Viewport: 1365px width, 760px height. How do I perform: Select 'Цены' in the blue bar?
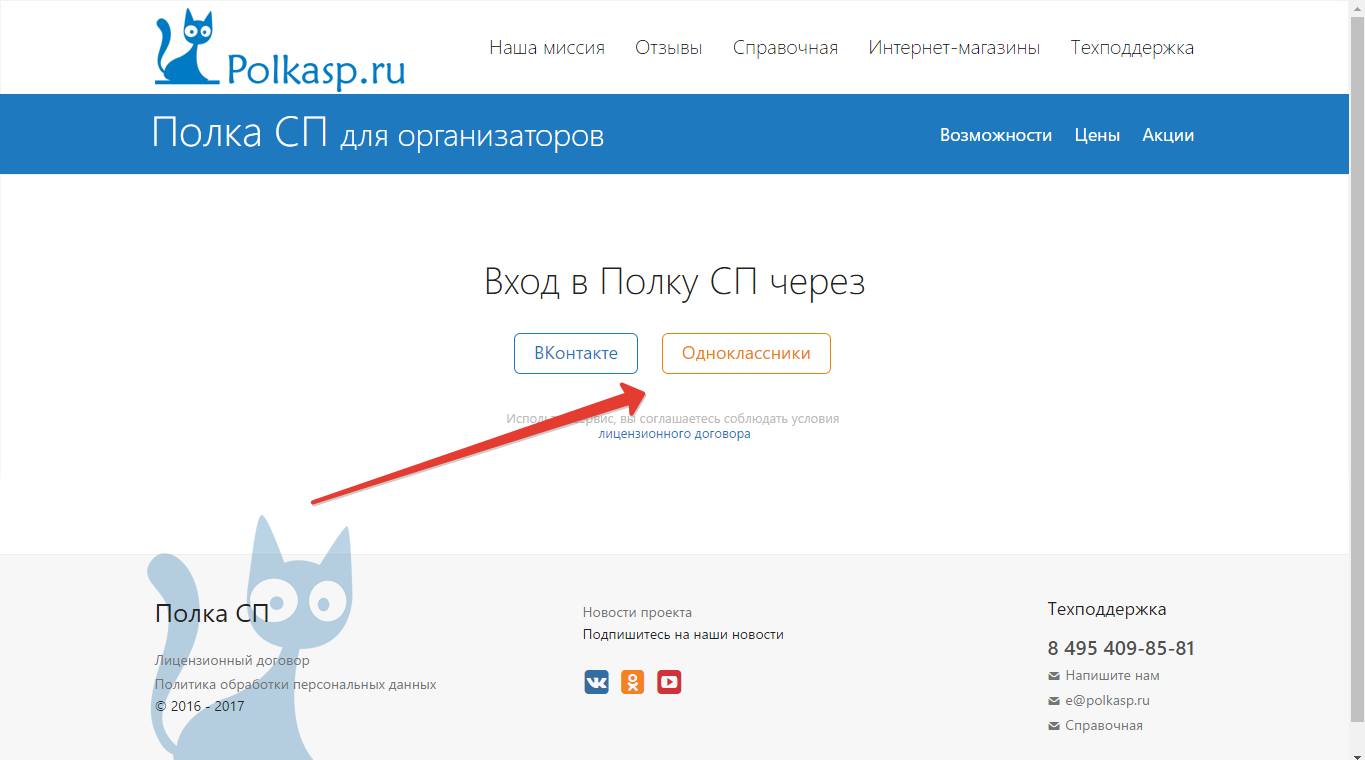pyautogui.click(x=1097, y=135)
